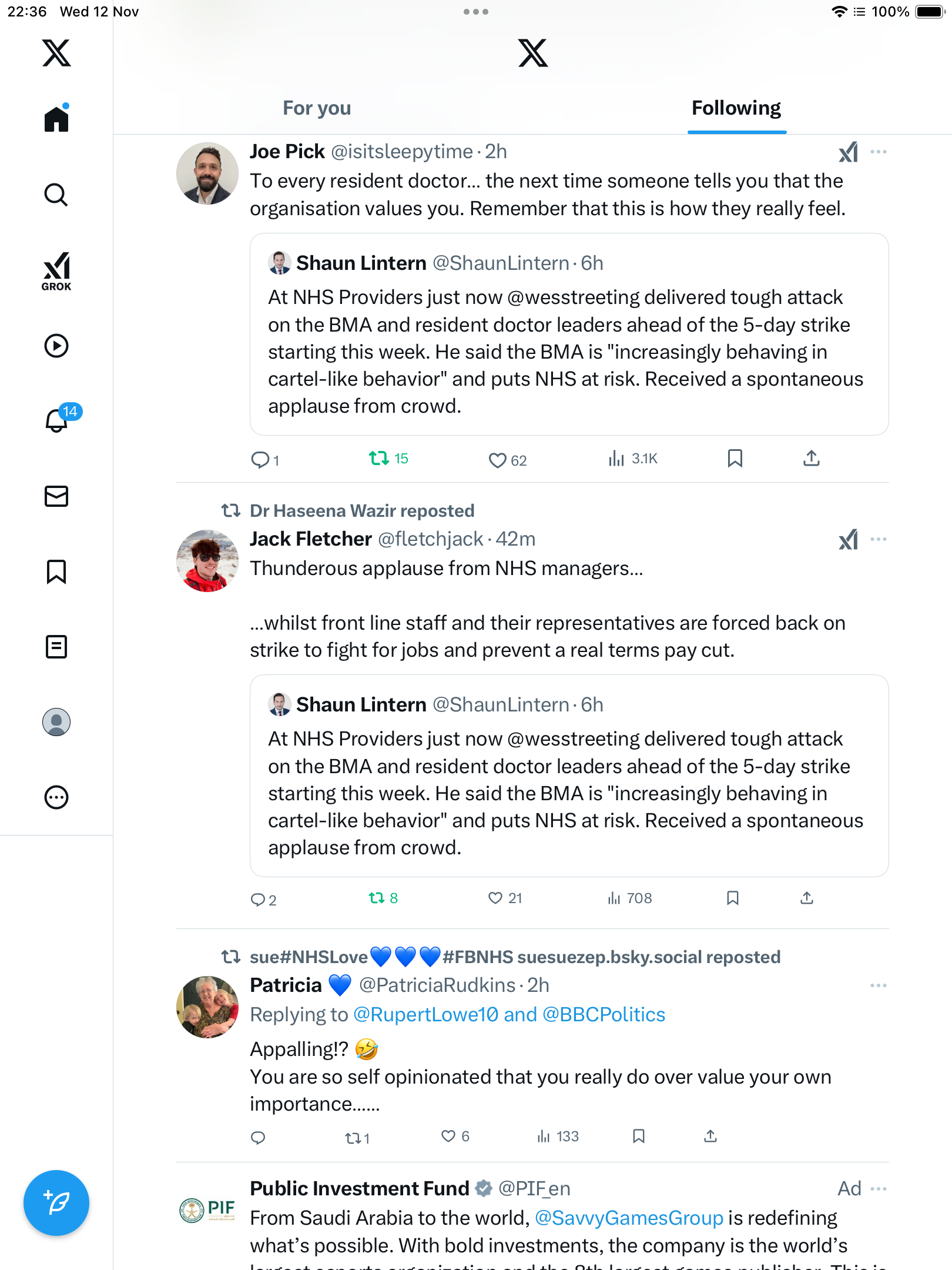The width and height of the screenshot is (952, 1270).
Task: Share Jack Fletcher's post
Action: click(807, 898)
